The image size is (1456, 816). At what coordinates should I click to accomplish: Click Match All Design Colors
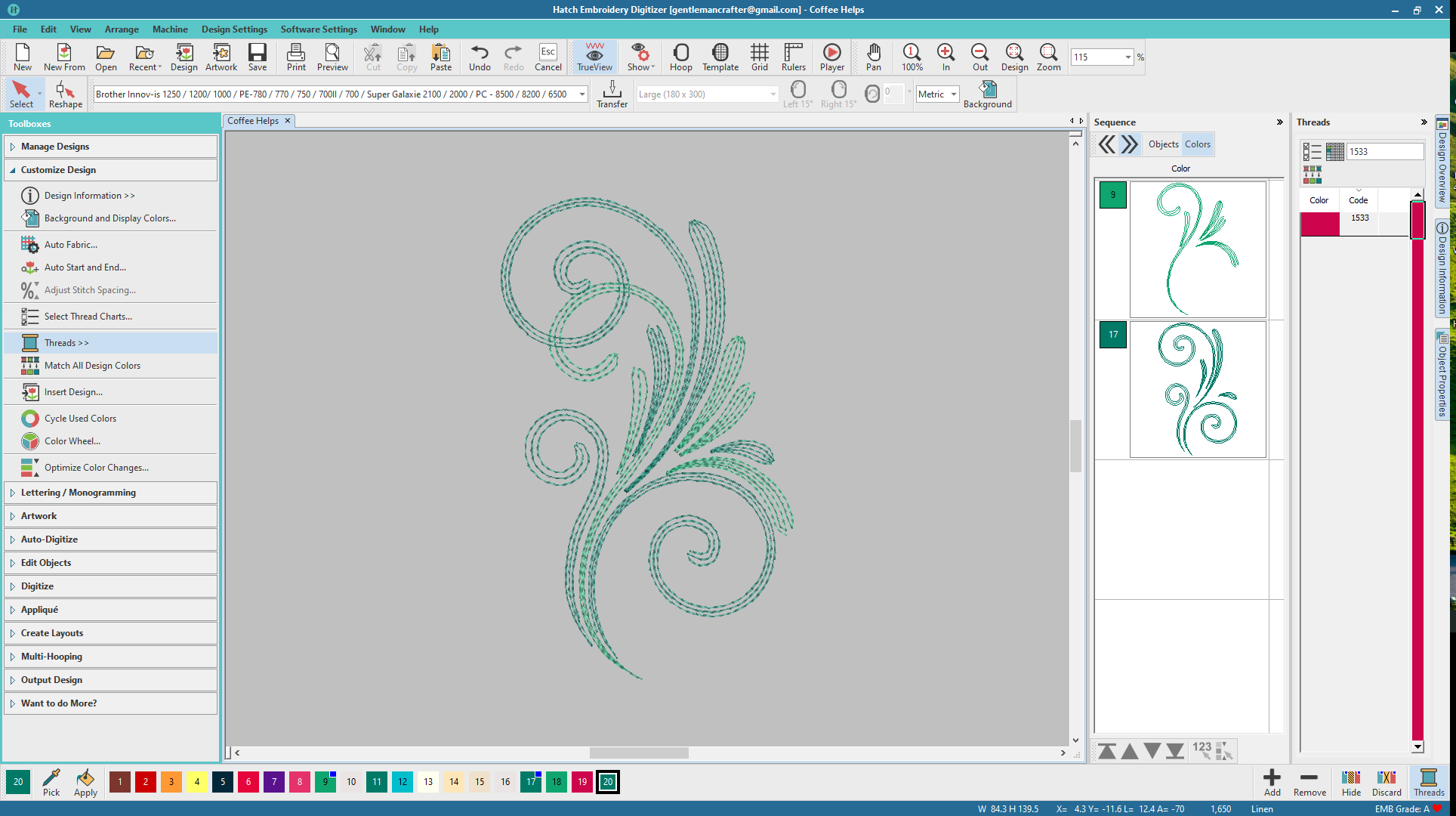[92, 366]
